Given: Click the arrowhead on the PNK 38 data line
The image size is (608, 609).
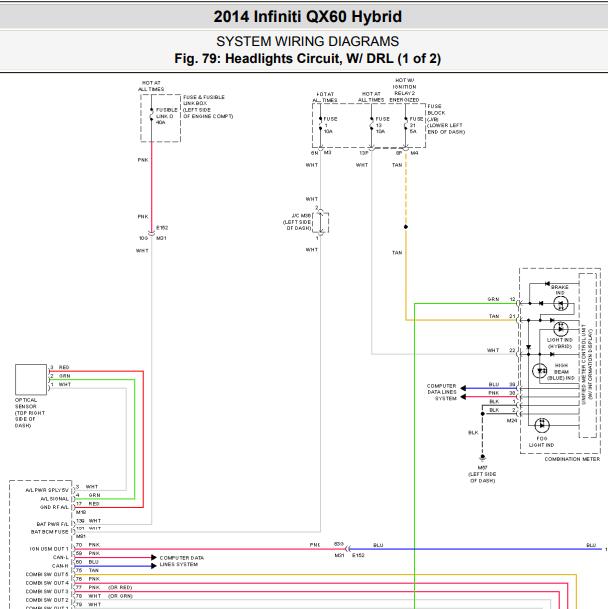Looking at the screenshot, I should coord(463,397).
